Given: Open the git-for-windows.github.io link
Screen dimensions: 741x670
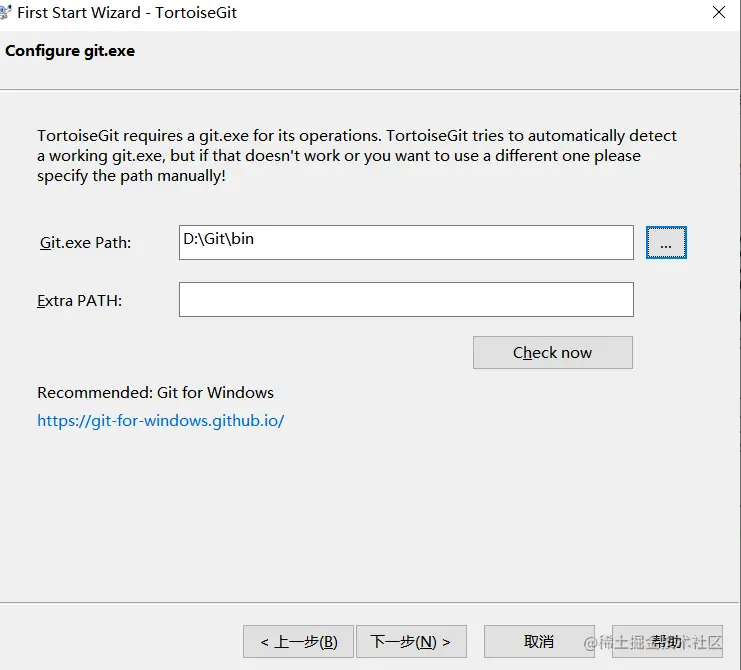Looking at the screenshot, I should pyautogui.click(x=161, y=421).
